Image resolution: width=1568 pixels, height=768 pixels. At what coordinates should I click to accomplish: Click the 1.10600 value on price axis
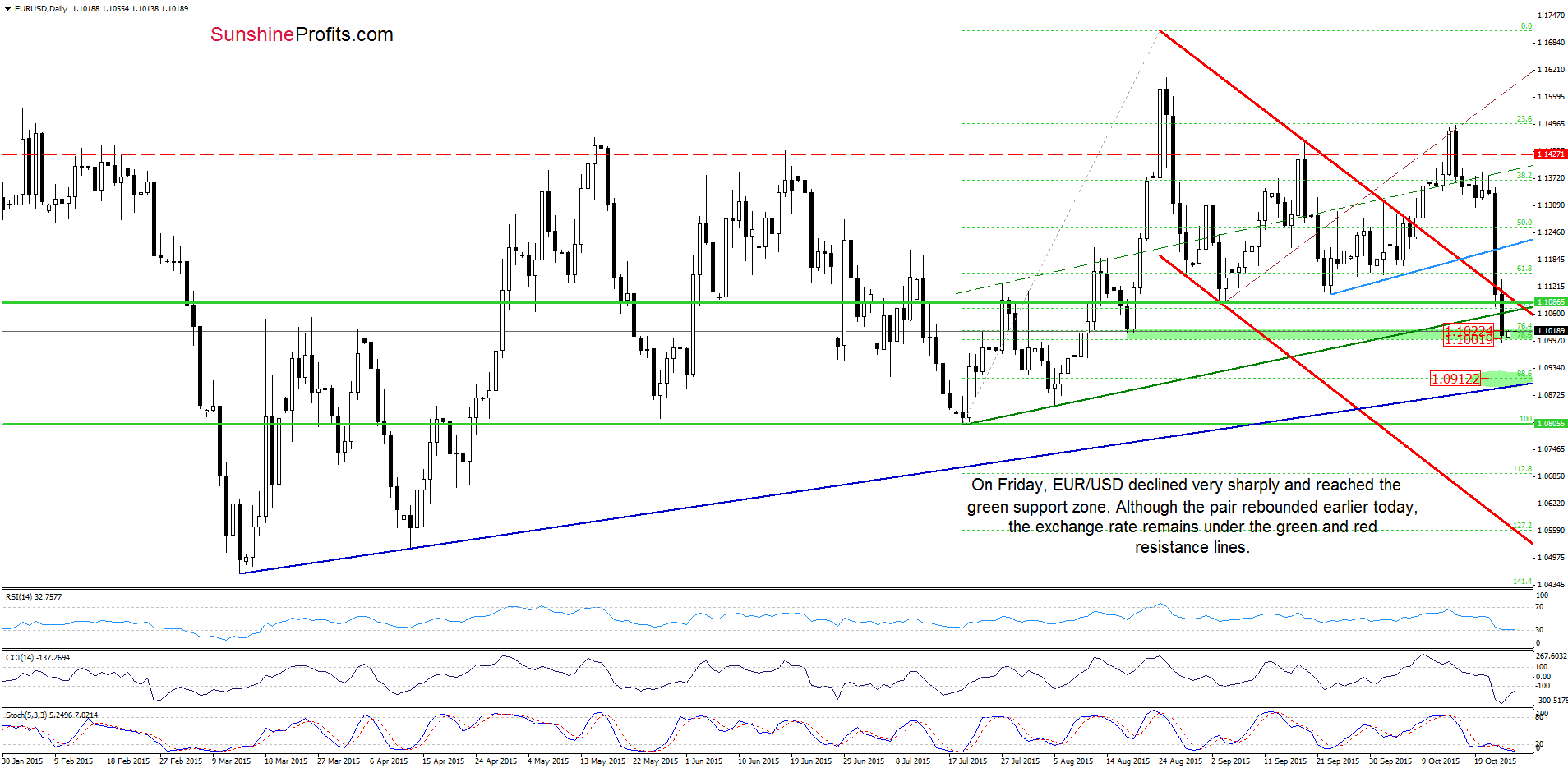pos(1551,314)
